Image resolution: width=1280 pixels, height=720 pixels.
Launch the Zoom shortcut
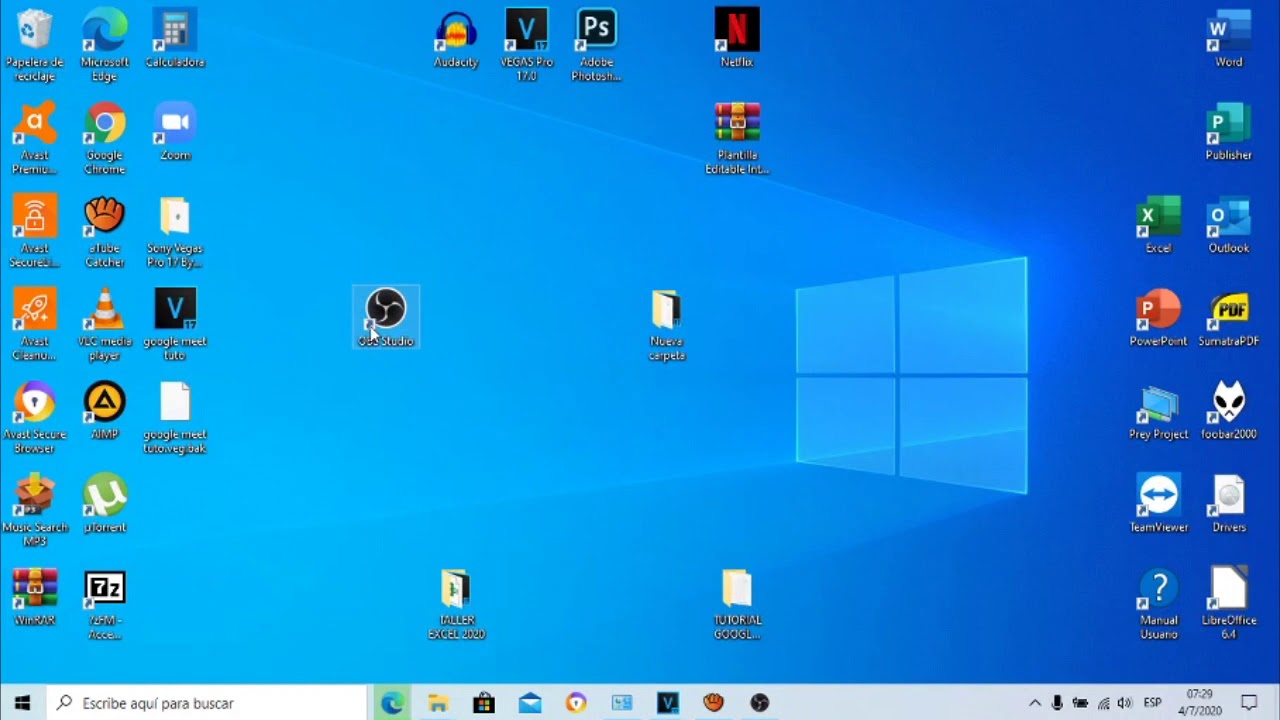coord(175,133)
